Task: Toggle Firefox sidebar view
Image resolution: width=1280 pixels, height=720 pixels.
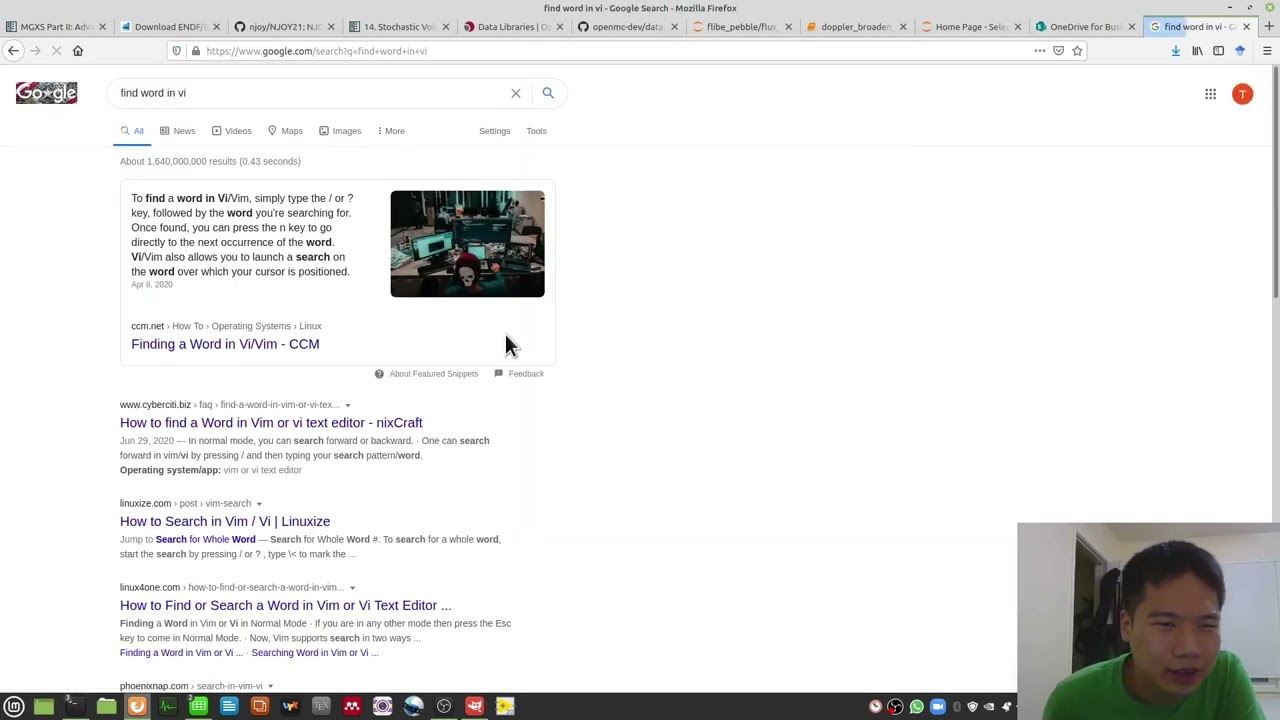Action: [x=1218, y=51]
